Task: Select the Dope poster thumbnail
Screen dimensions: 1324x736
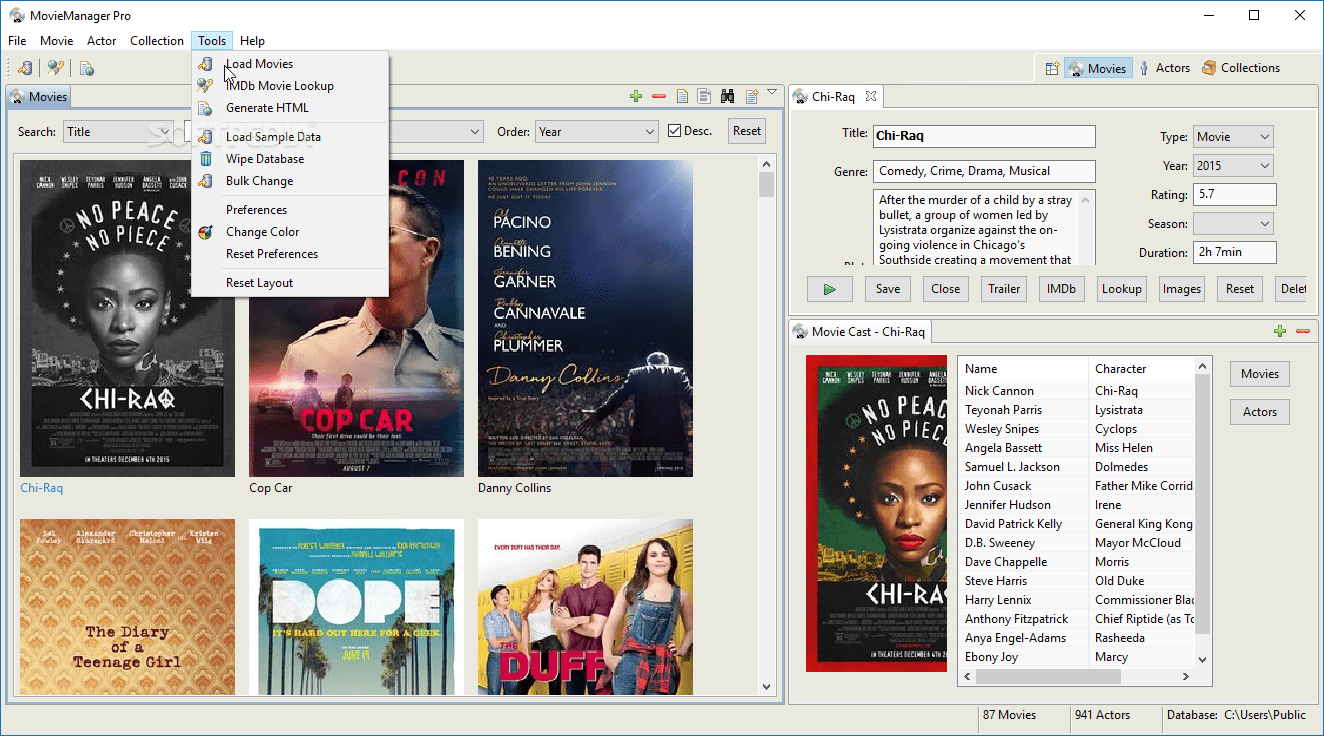Action: pos(356,606)
